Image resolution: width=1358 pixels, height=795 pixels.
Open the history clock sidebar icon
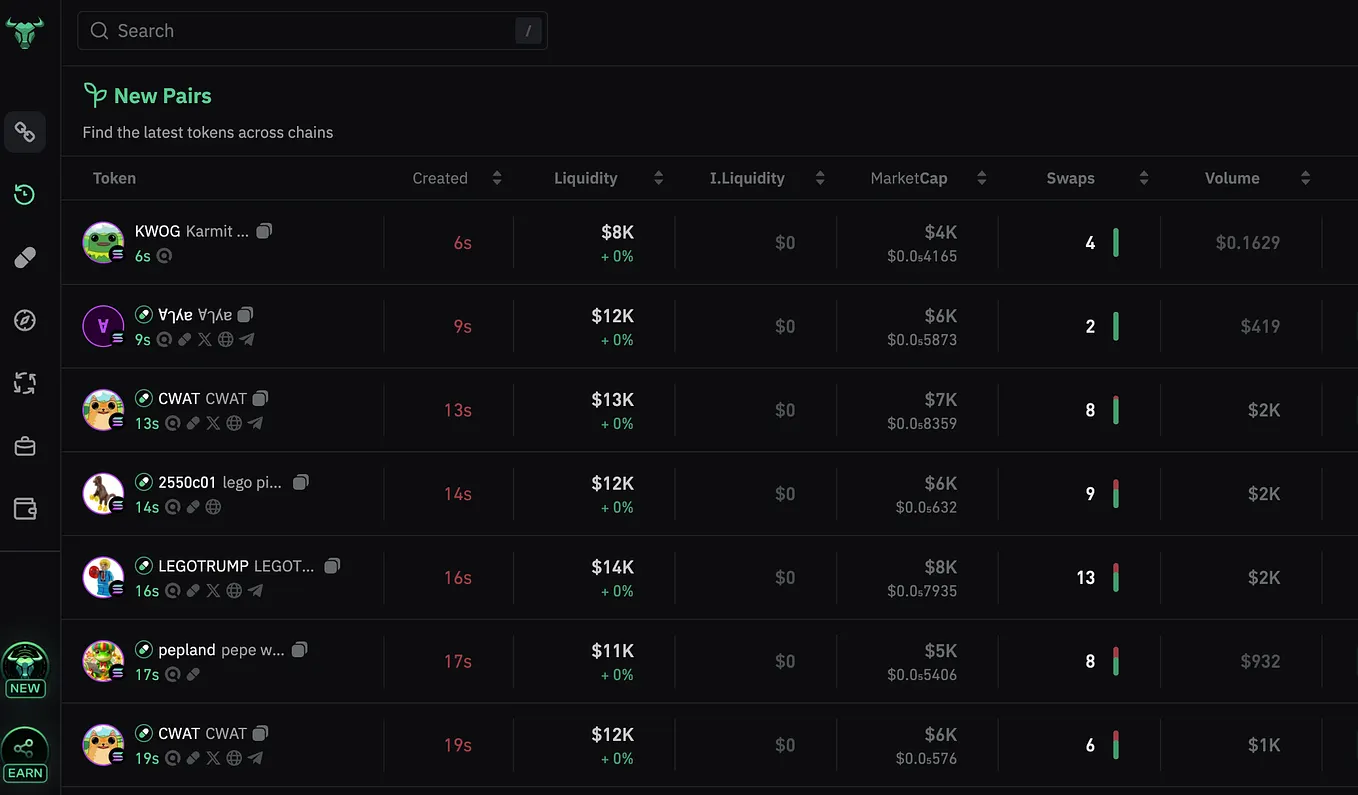[25, 195]
